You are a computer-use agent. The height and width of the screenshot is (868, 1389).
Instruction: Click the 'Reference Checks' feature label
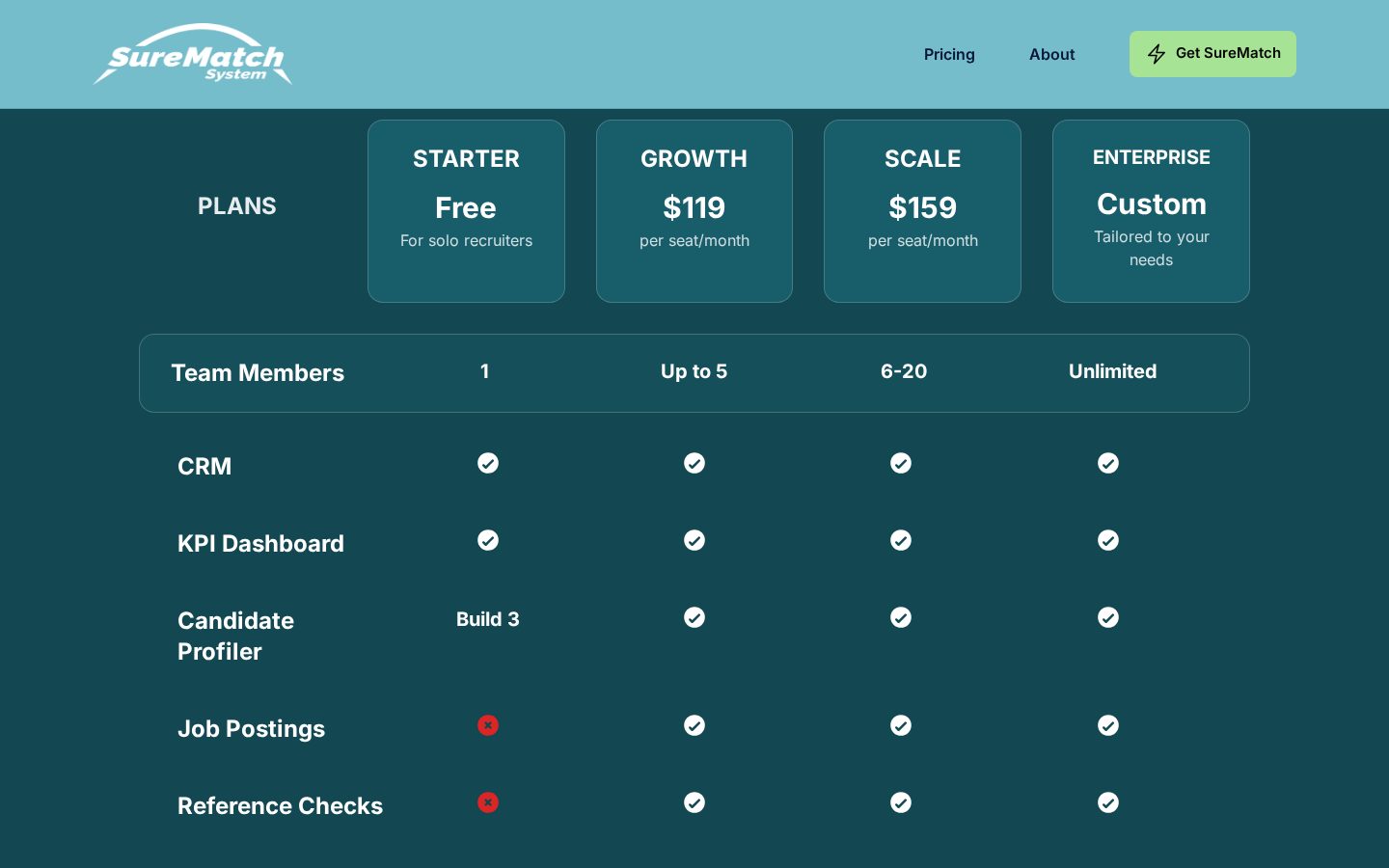click(280, 805)
